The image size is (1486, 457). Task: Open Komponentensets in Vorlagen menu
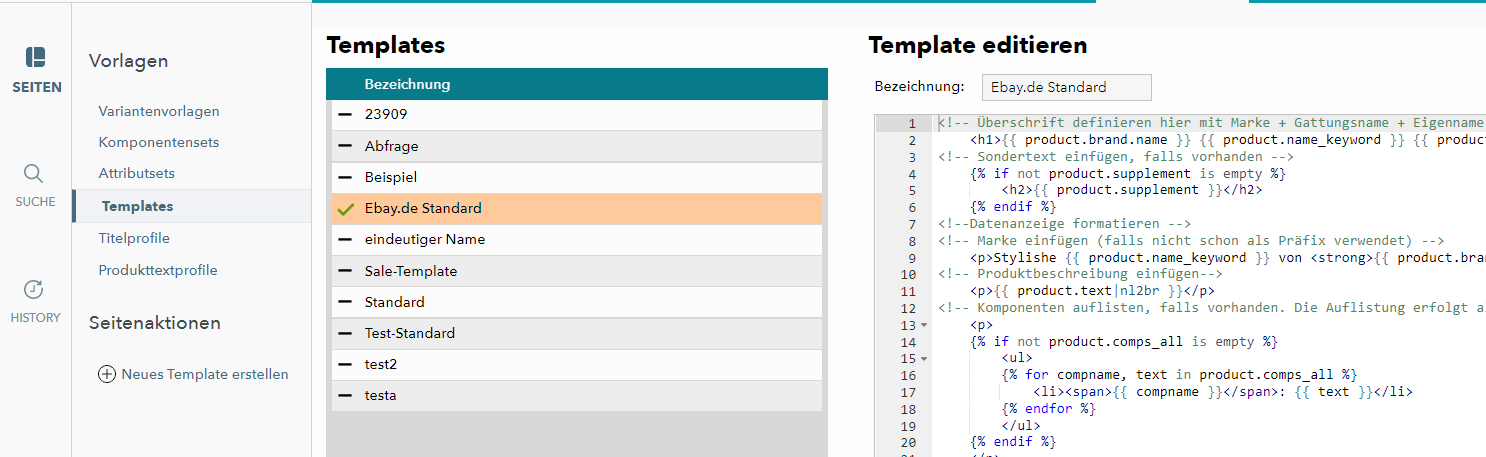coord(159,142)
